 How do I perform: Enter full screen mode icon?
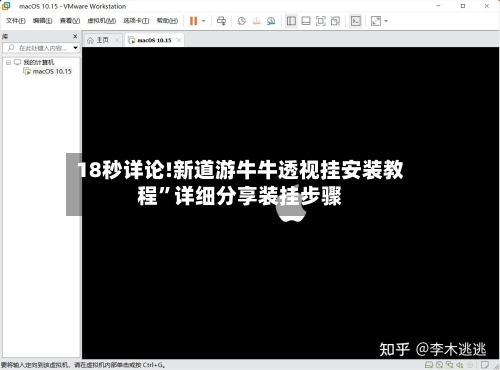tap(321, 21)
